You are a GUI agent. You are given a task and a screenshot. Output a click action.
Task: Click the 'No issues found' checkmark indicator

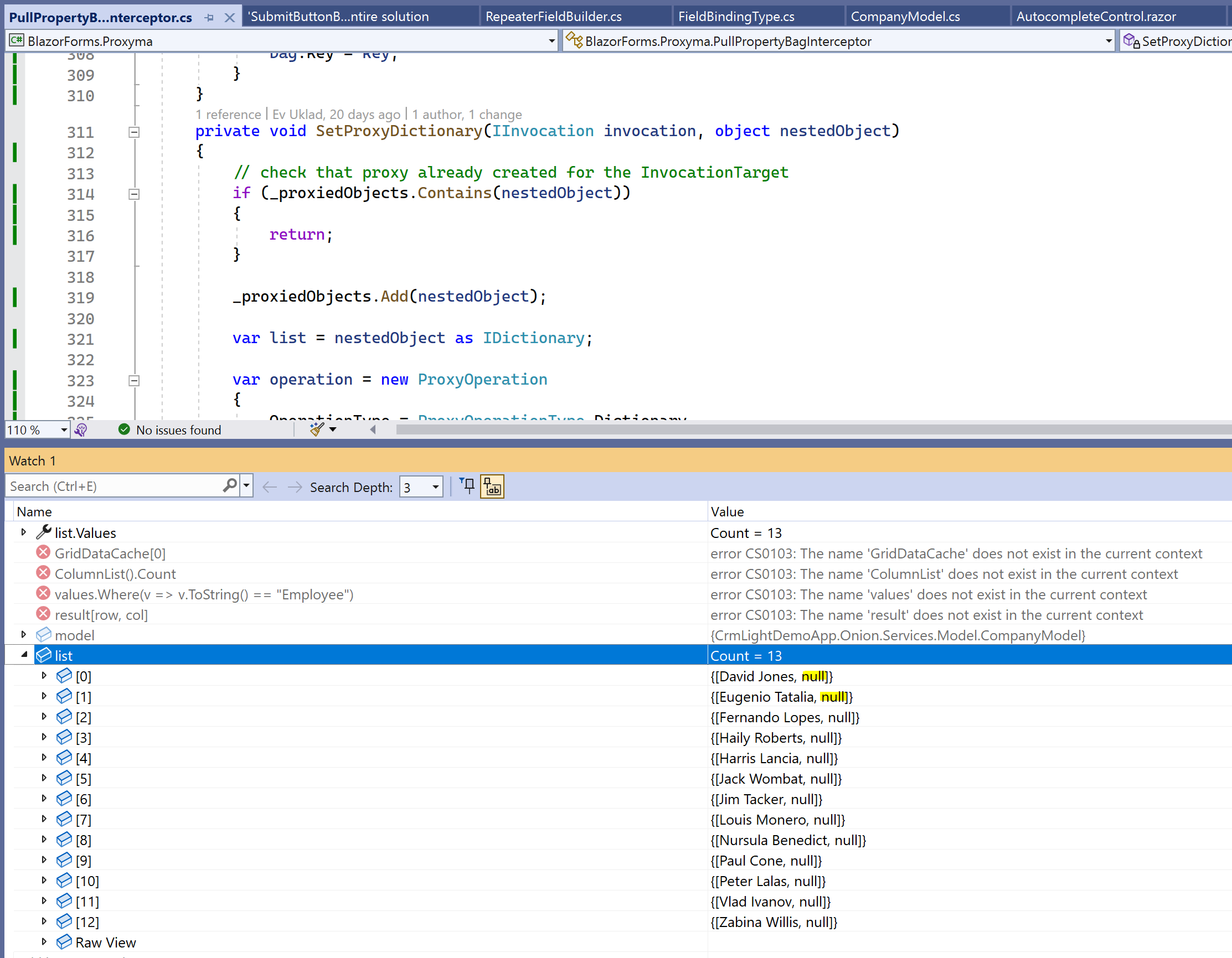(123, 429)
